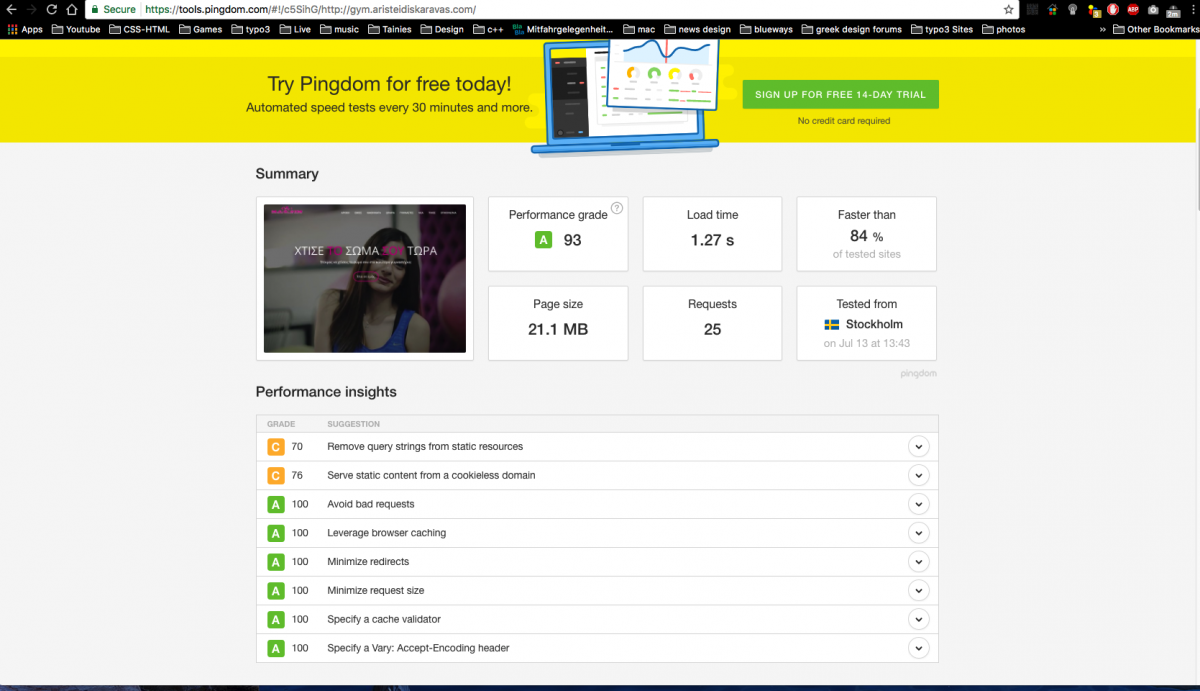The height and width of the screenshot is (691, 1200).
Task: Open the Youtube bookmarks folder
Action: click(x=76, y=29)
